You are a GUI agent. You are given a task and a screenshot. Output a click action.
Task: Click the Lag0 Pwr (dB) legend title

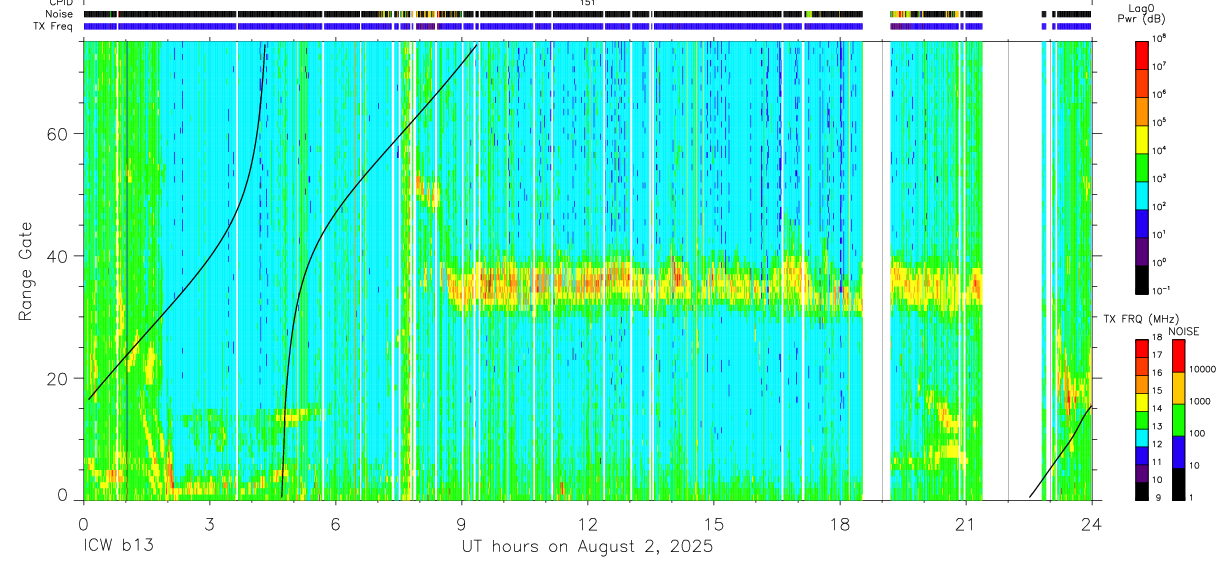(1143, 13)
